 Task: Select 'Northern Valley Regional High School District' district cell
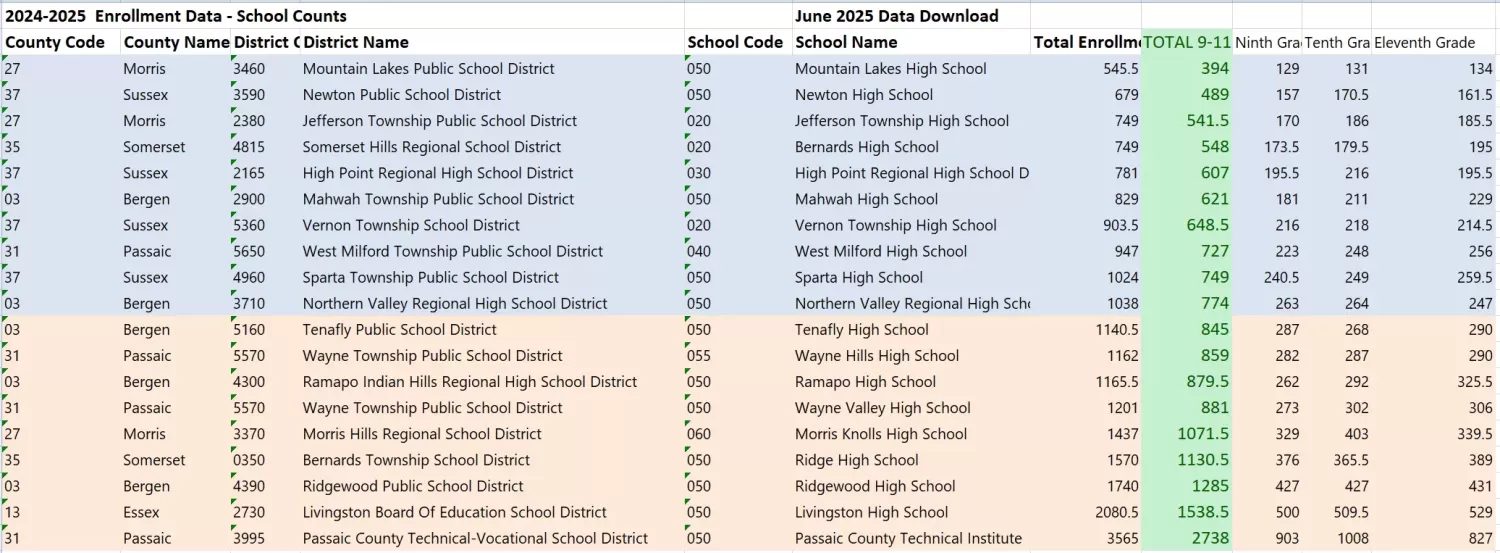tap(491, 303)
